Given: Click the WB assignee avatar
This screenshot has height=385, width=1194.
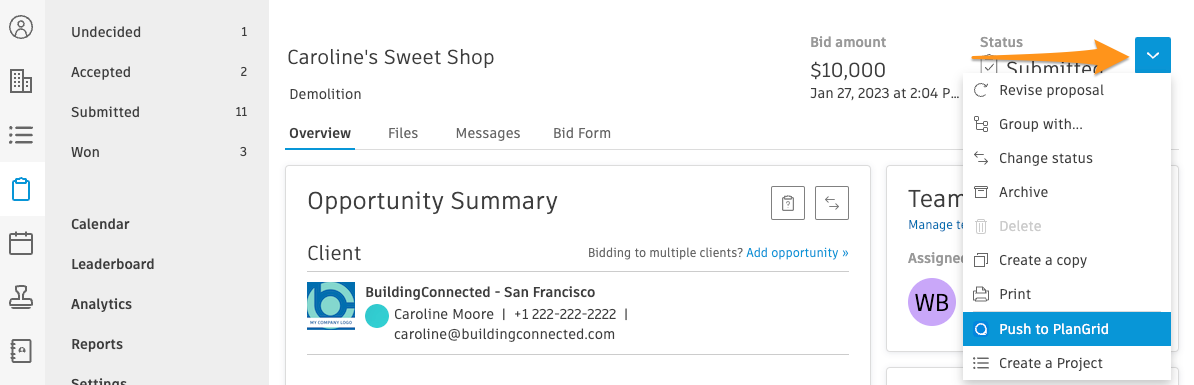Looking at the screenshot, I should coord(932,302).
